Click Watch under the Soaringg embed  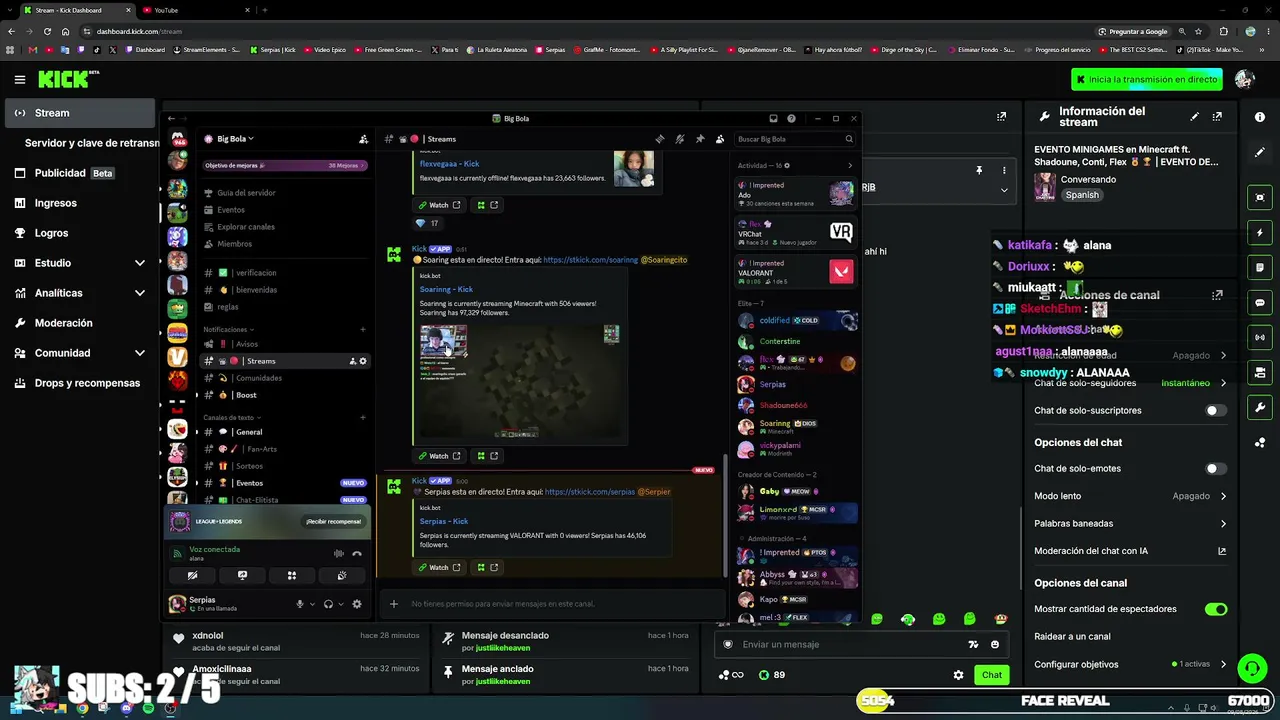point(440,456)
